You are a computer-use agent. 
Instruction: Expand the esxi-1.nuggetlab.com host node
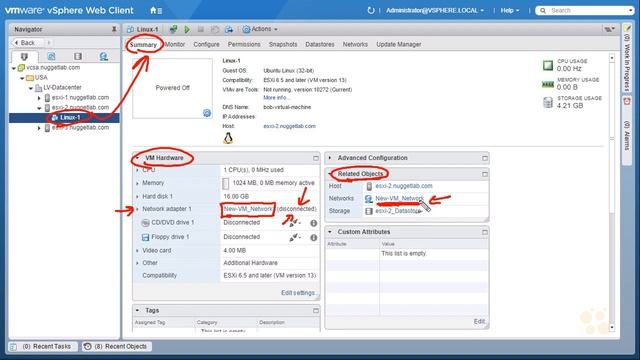point(39,98)
